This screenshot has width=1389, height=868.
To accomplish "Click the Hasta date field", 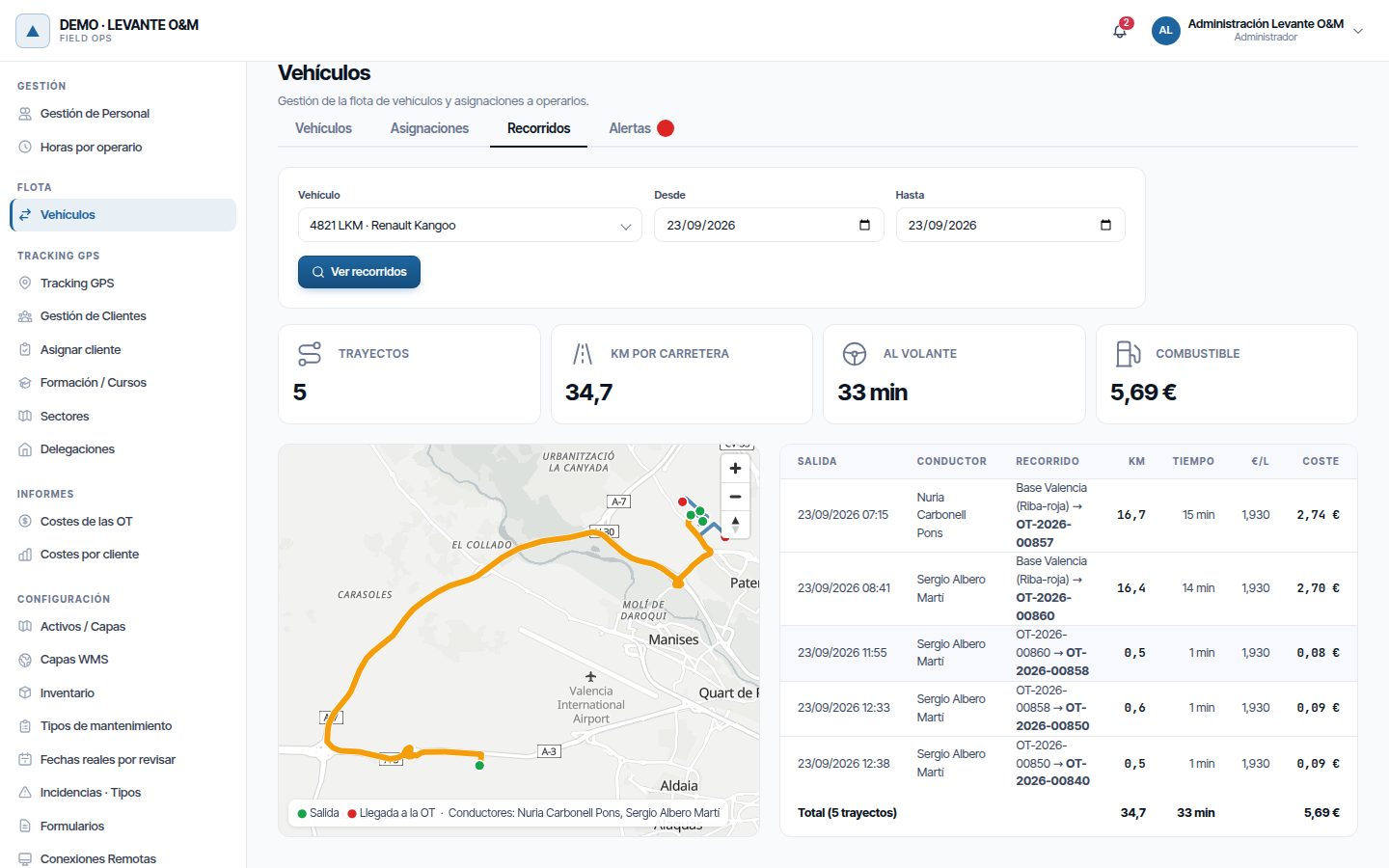I will (x=1010, y=226).
